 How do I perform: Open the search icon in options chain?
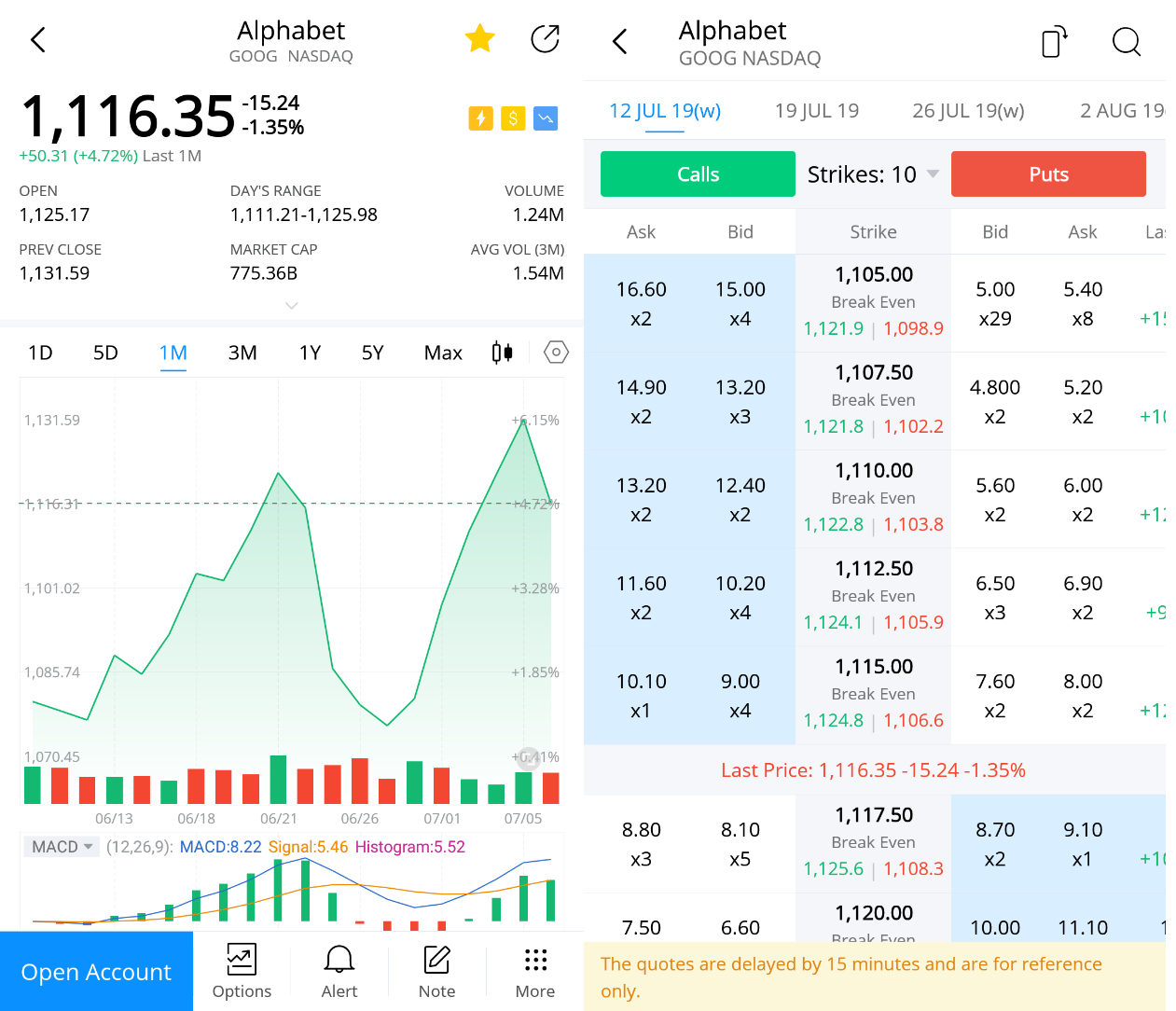pos(1126,42)
